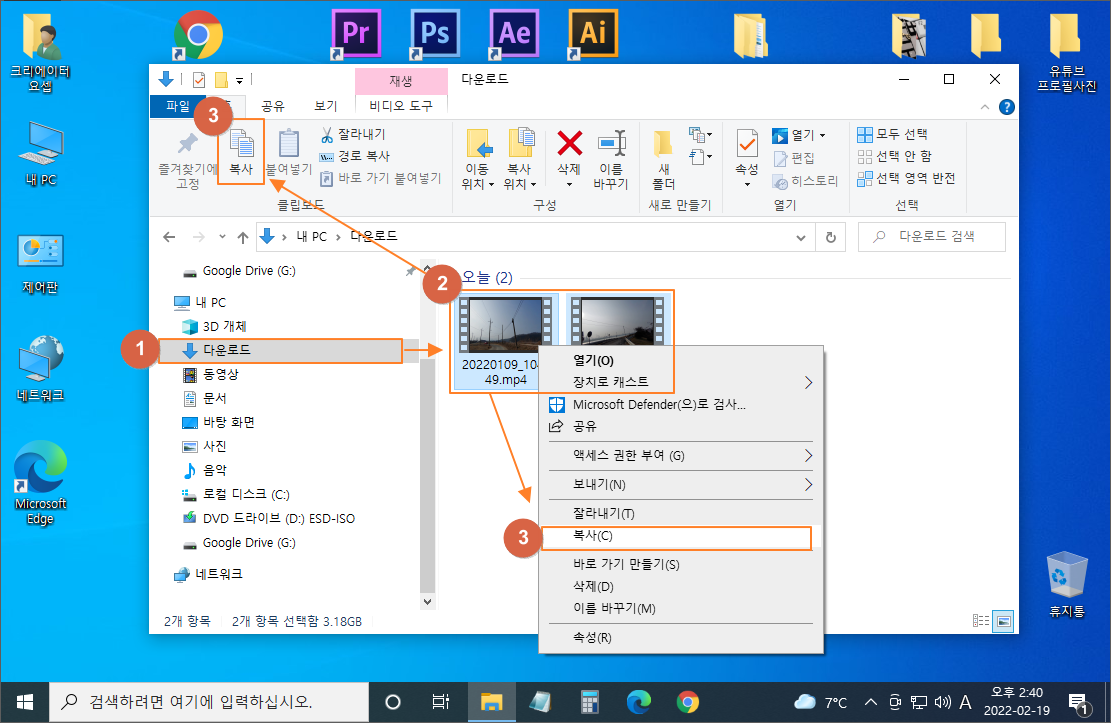Collapse the ribbon with the chevron
The image size is (1111, 723).
(x=985, y=107)
